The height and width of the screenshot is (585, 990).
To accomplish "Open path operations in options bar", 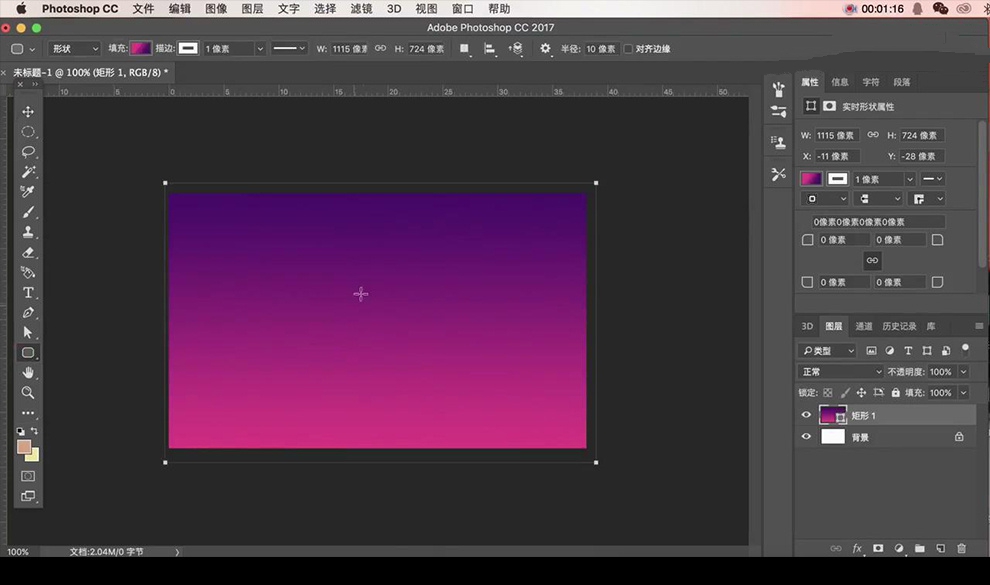I will tap(465, 49).
